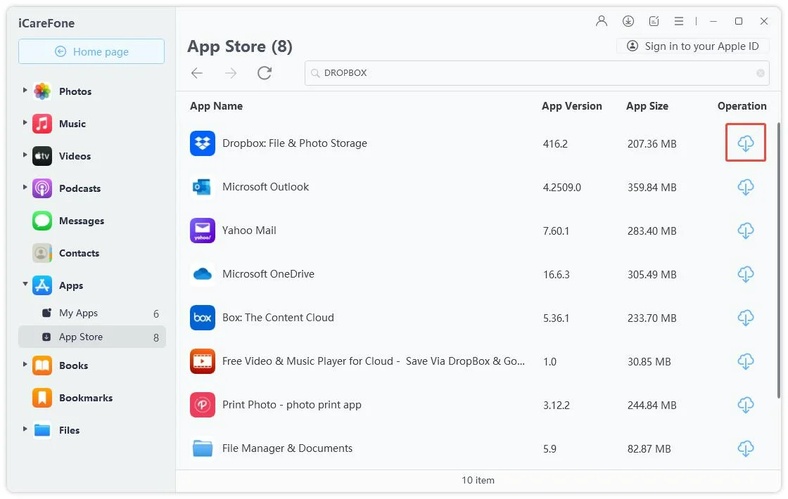Image resolution: width=788 pixels, height=499 pixels.
Task: Open Bookmarks in the sidebar
Action: [85, 398]
